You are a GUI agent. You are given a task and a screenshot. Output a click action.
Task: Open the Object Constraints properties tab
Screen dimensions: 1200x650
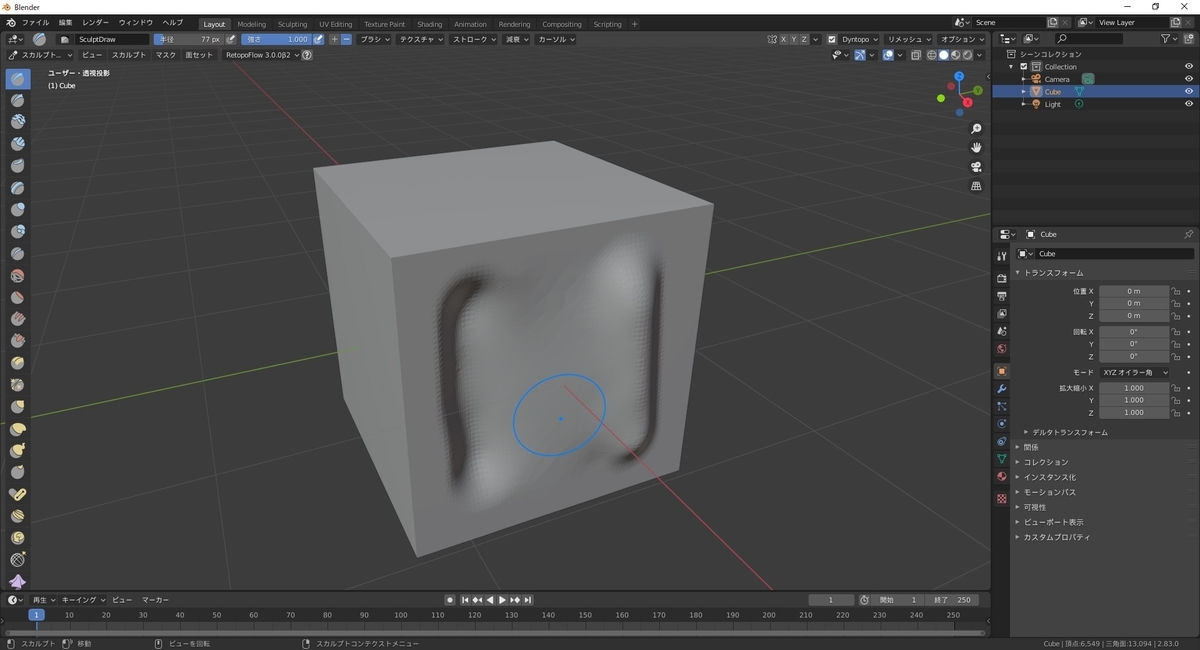click(1002, 441)
